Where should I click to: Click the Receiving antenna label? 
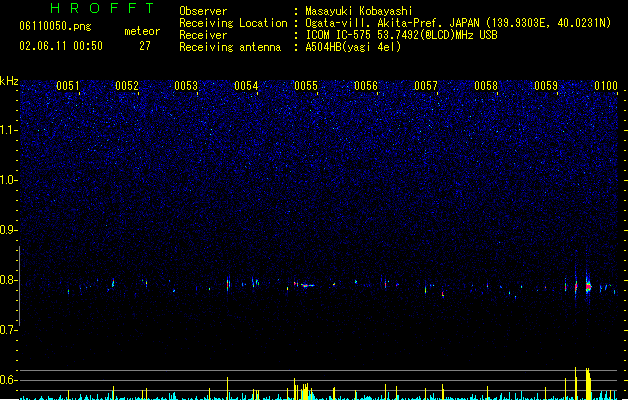tap(230, 47)
